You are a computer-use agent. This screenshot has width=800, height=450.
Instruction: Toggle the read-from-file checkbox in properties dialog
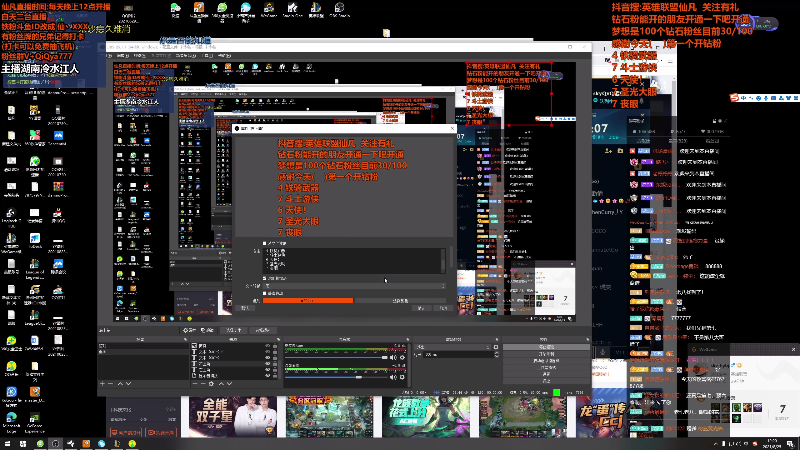click(264, 243)
